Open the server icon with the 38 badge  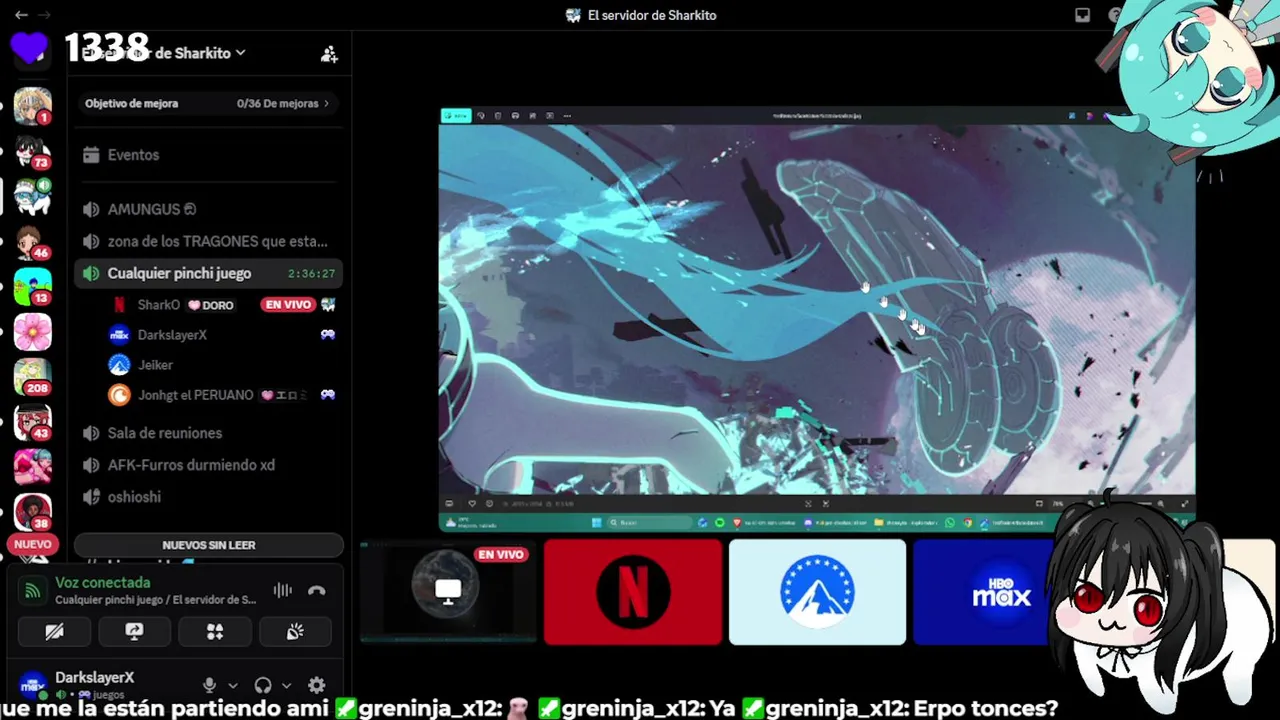(x=32, y=512)
